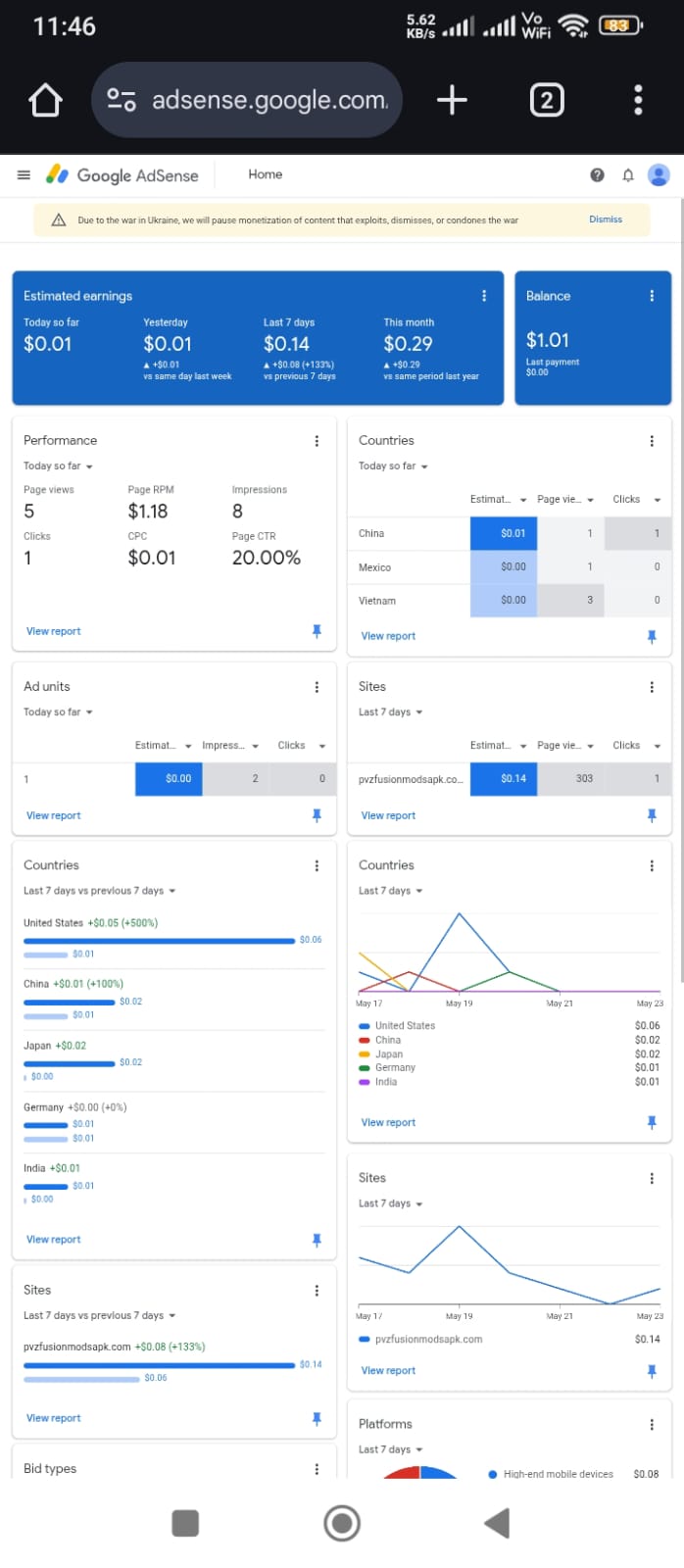Click the page vertical scrollbar

[x=680, y=588]
